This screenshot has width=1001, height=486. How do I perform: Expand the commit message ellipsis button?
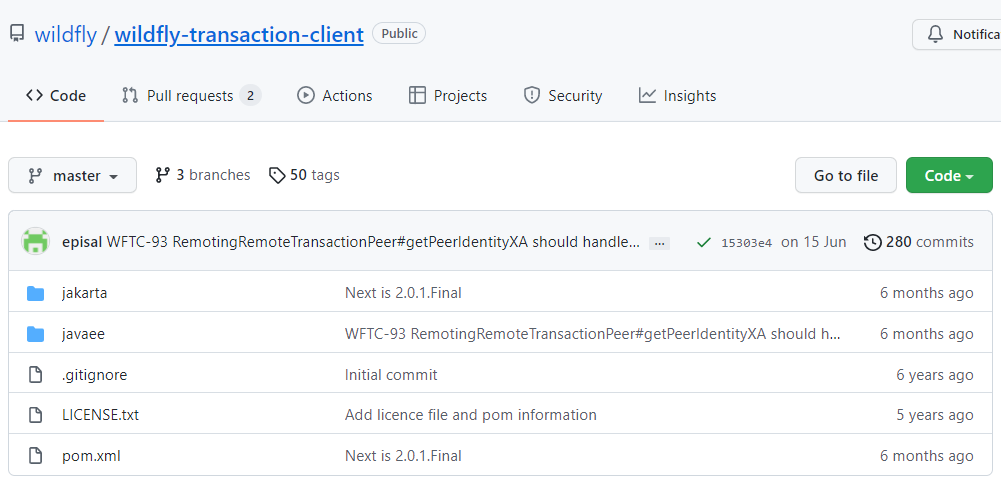click(x=659, y=243)
